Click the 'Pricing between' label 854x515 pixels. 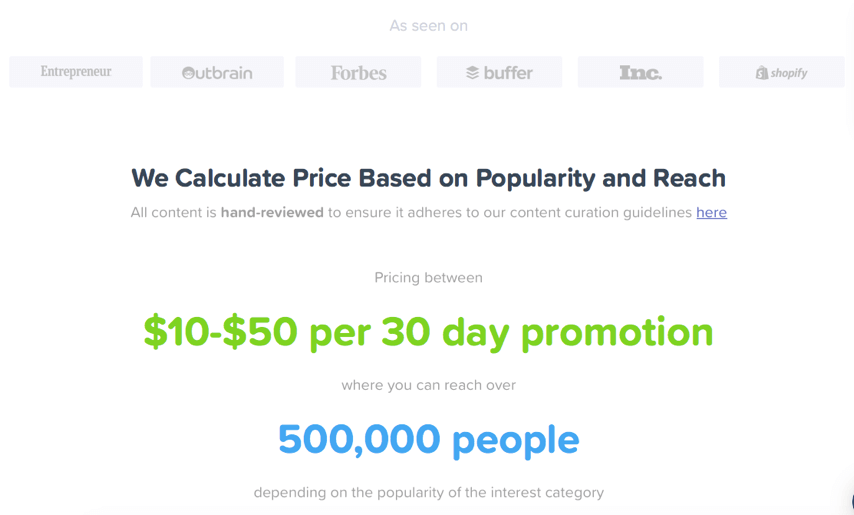point(429,278)
